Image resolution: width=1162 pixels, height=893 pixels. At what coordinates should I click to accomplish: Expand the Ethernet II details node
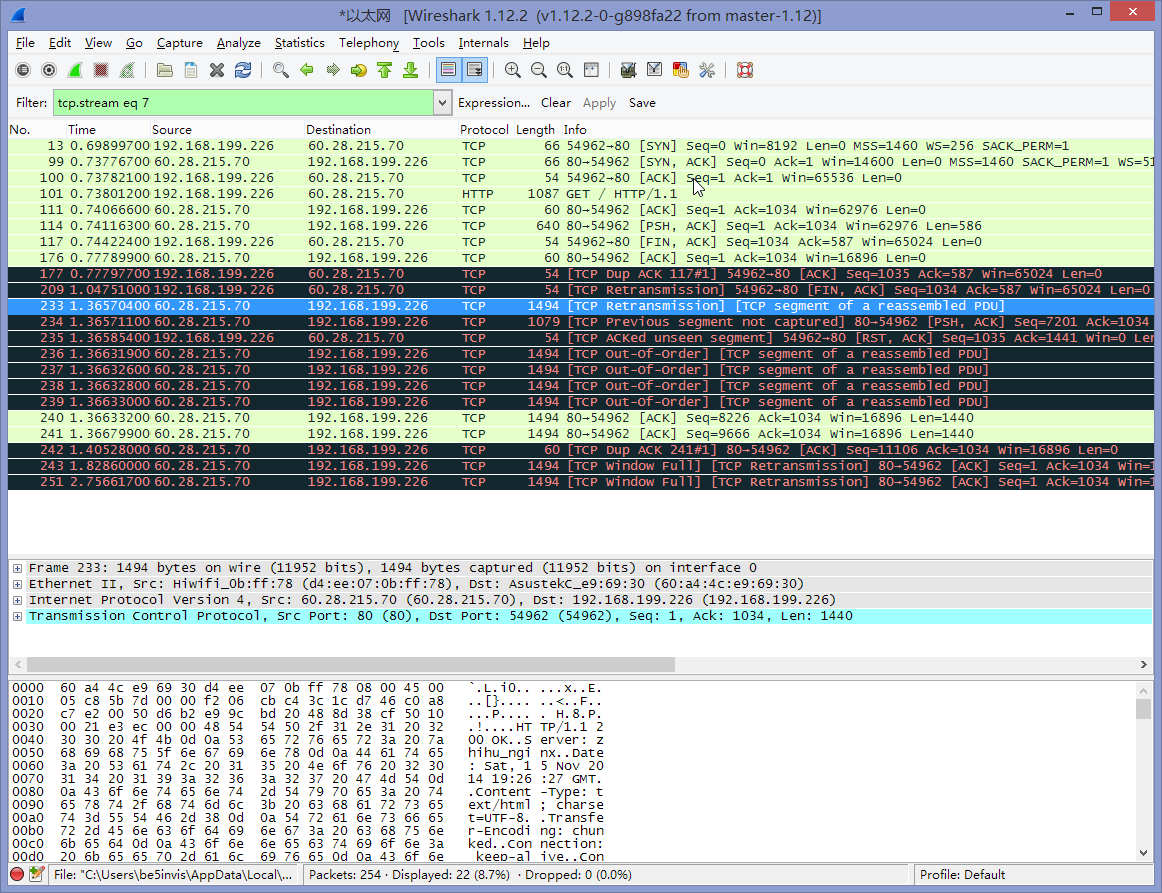tap(17, 585)
